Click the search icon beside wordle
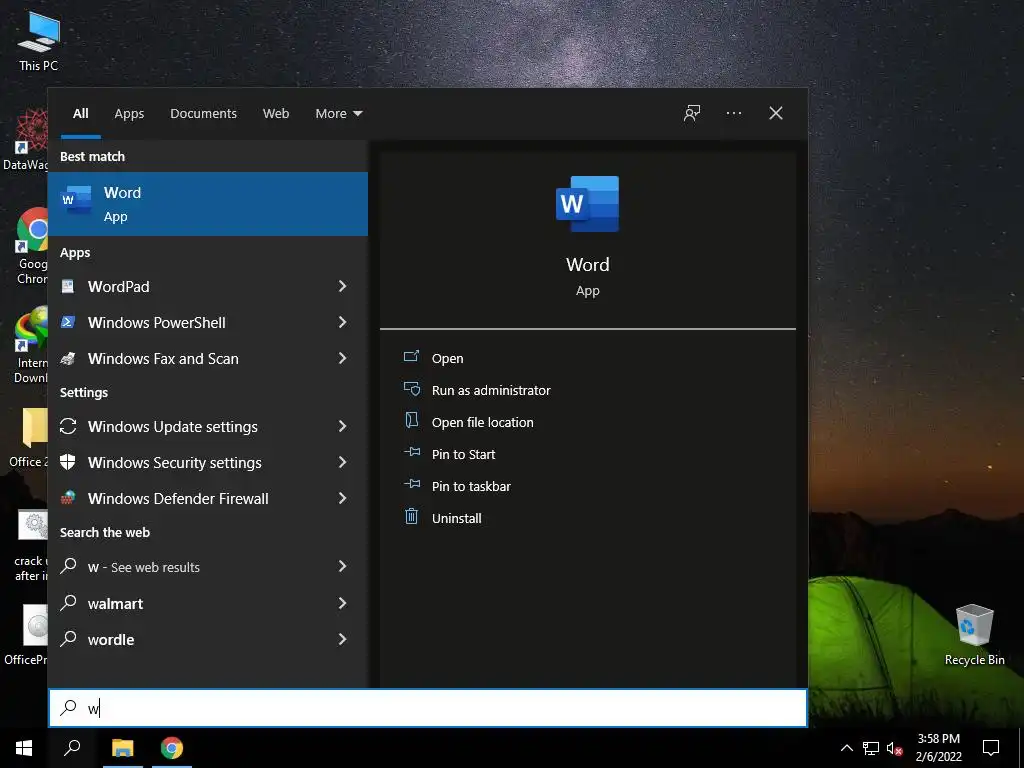The image size is (1024, 768). pos(68,639)
